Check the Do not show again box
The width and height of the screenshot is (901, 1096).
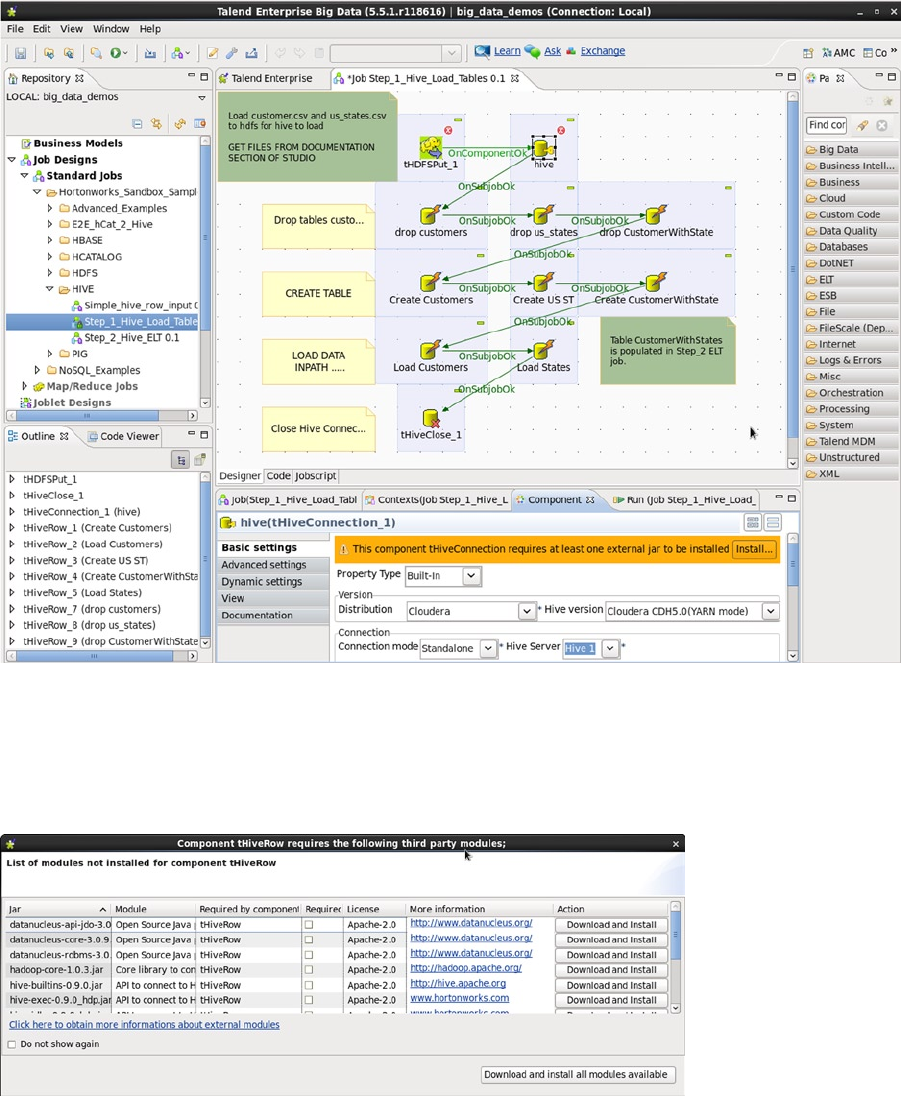[x=12, y=1044]
